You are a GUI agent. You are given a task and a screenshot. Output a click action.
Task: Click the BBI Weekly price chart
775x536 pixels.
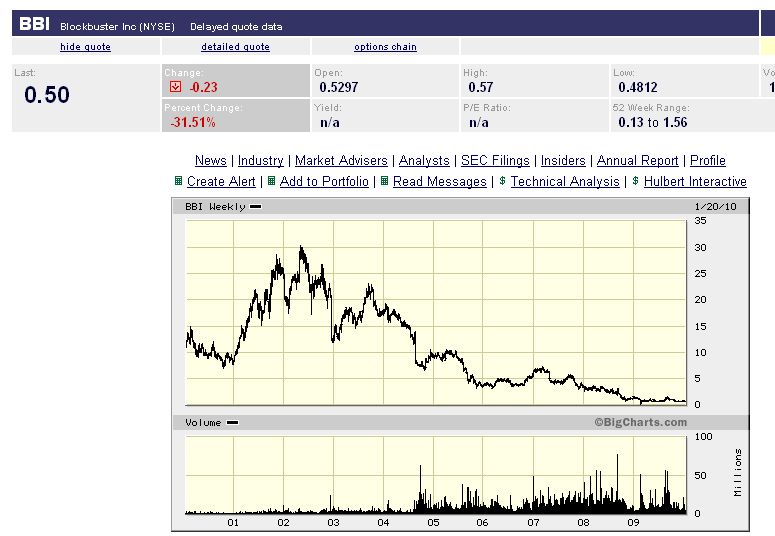pos(436,313)
